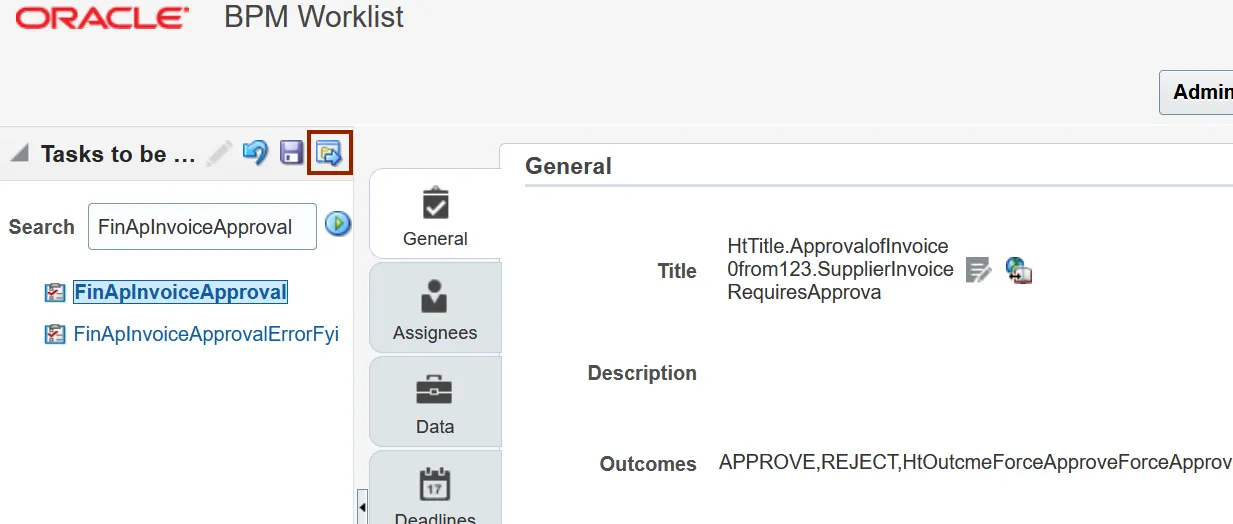
Task: Click the Reset/undo arrow icon
Action: point(256,153)
